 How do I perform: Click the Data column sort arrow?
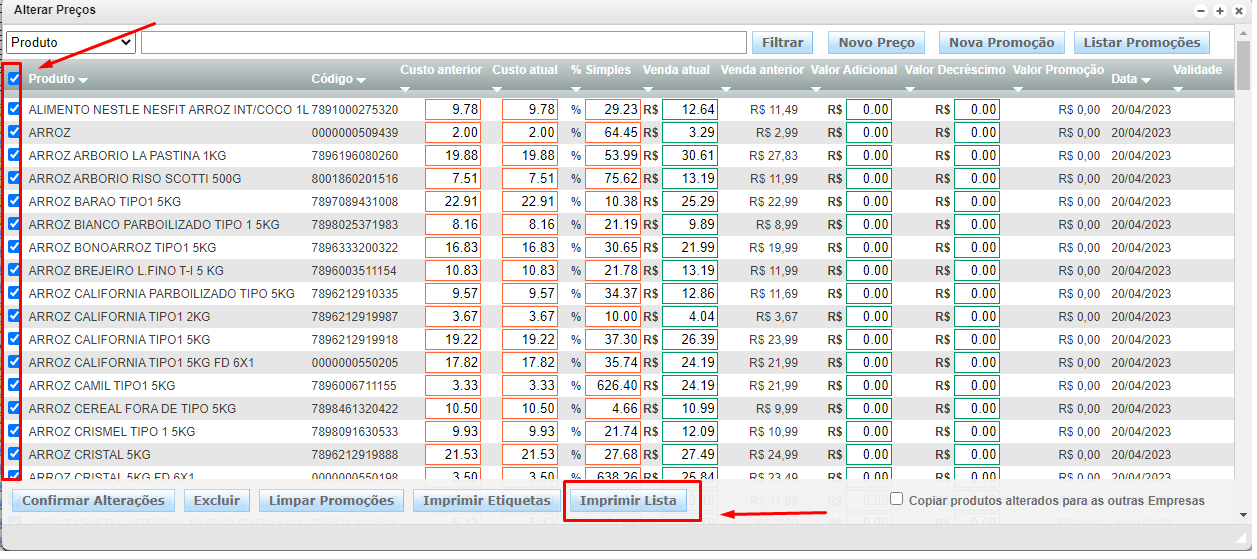1145,80
